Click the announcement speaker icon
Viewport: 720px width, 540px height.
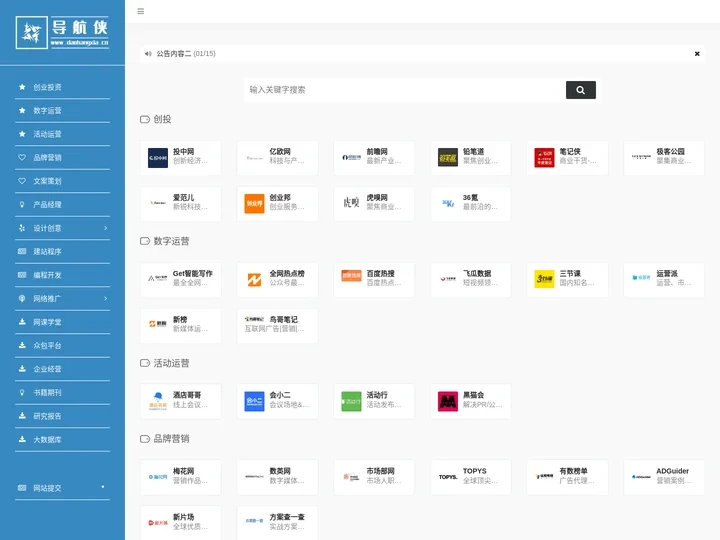pyautogui.click(x=148, y=54)
